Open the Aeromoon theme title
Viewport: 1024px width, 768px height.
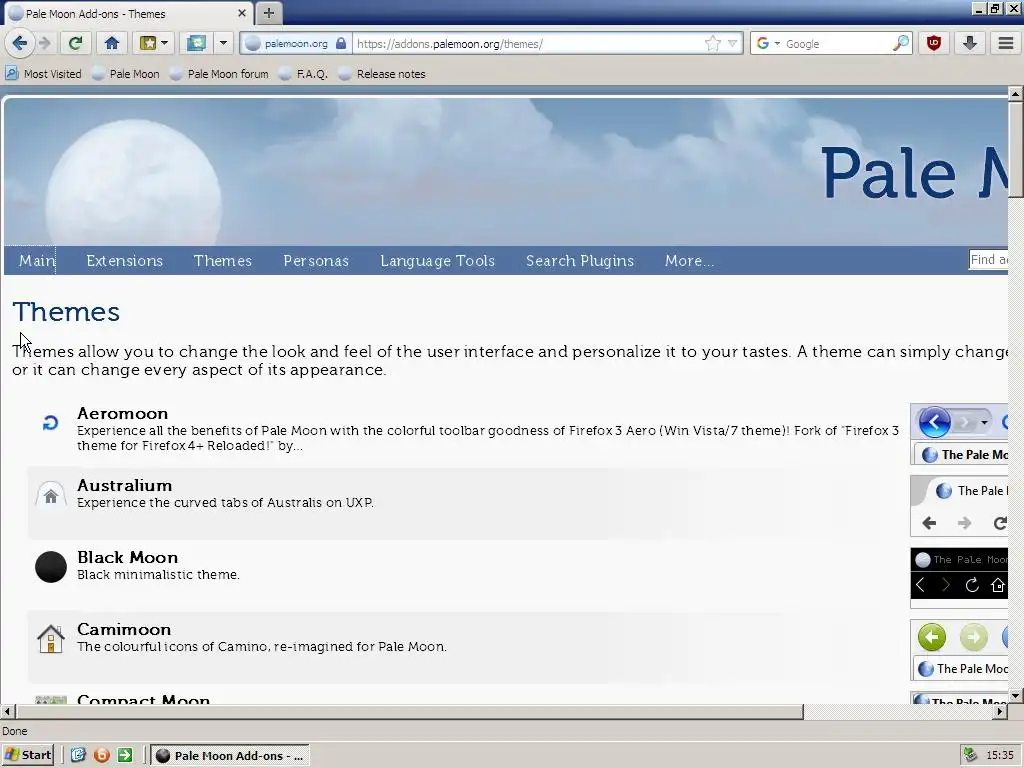[x=123, y=413]
